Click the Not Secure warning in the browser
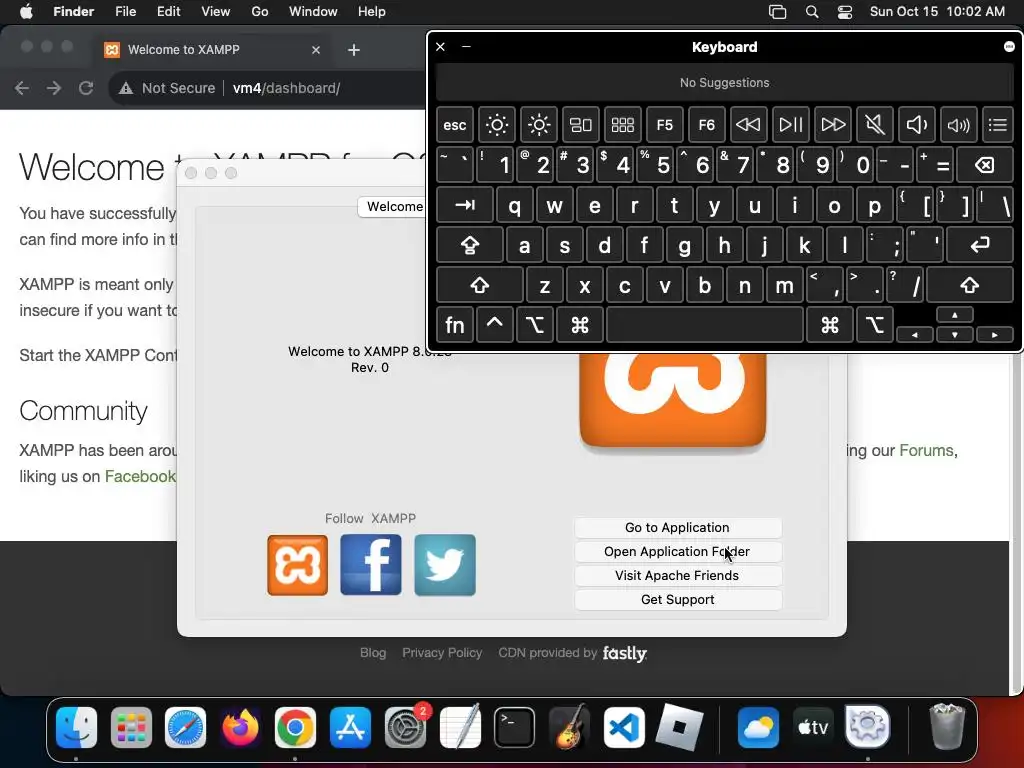 [167, 88]
